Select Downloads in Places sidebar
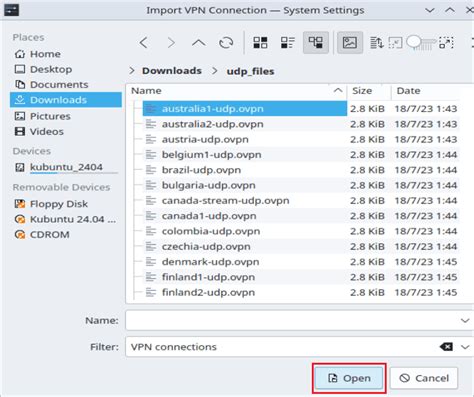 pyautogui.click(x=66, y=100)
